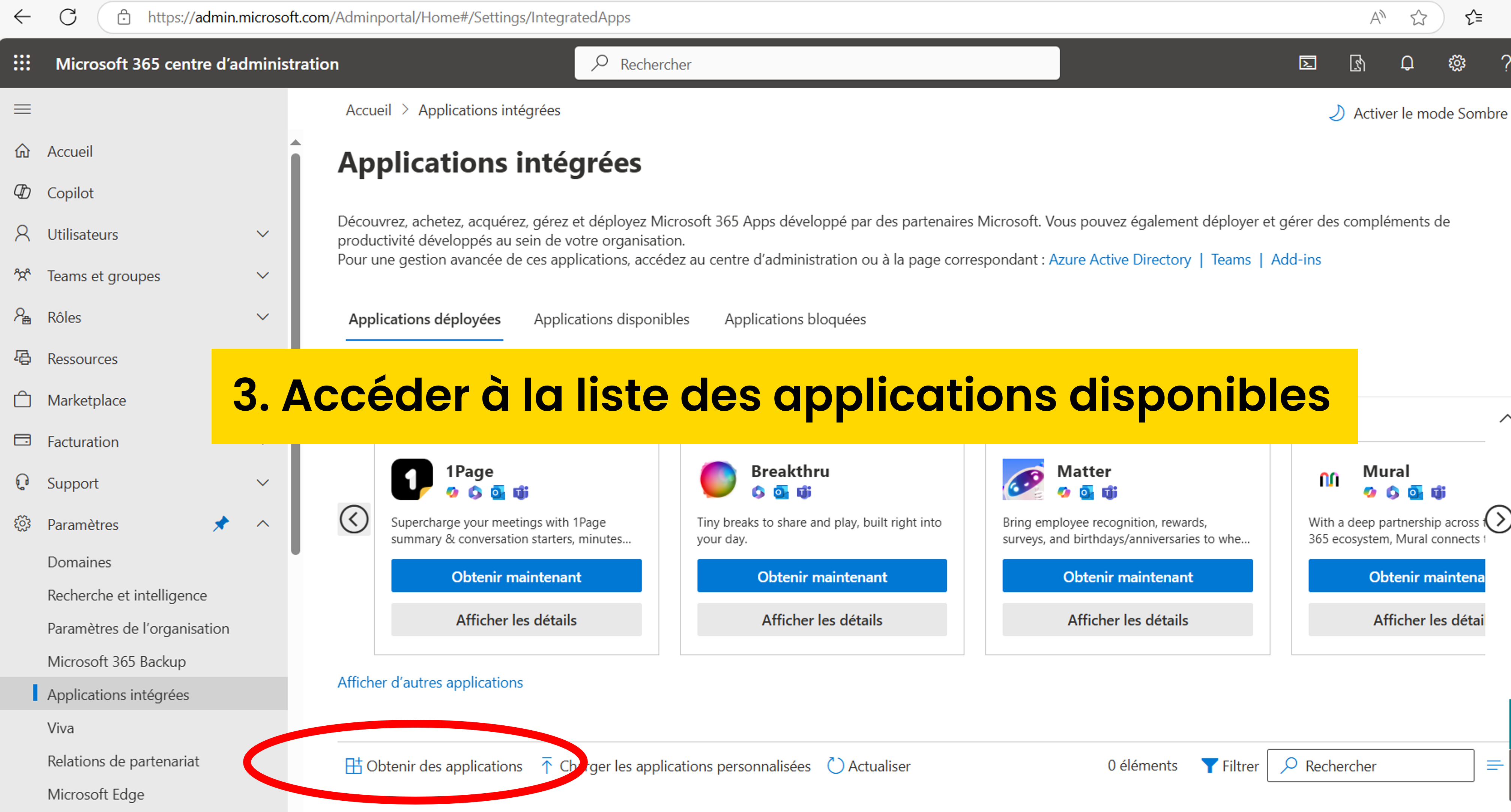Switch to Applications disponibles tab
Screen dimensions: 1511x812
611,319
